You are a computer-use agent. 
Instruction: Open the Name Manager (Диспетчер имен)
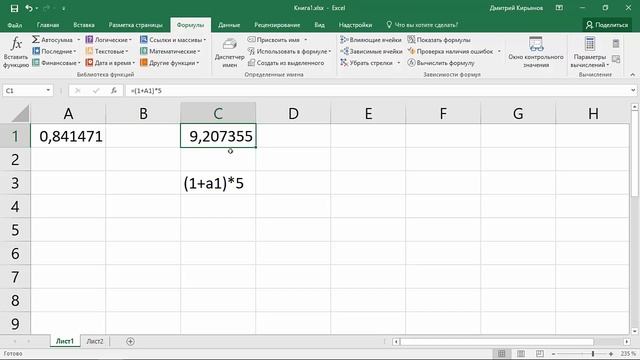pos(229,53)
